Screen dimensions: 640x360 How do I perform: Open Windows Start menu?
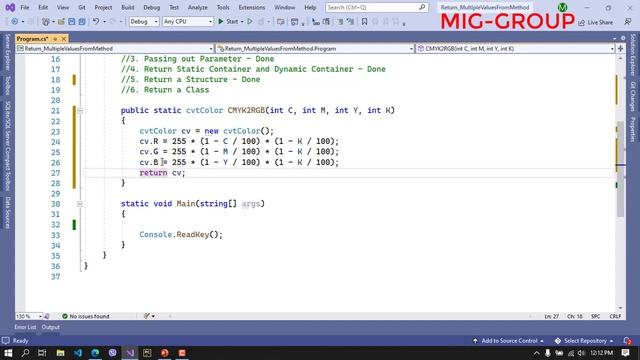8,353
